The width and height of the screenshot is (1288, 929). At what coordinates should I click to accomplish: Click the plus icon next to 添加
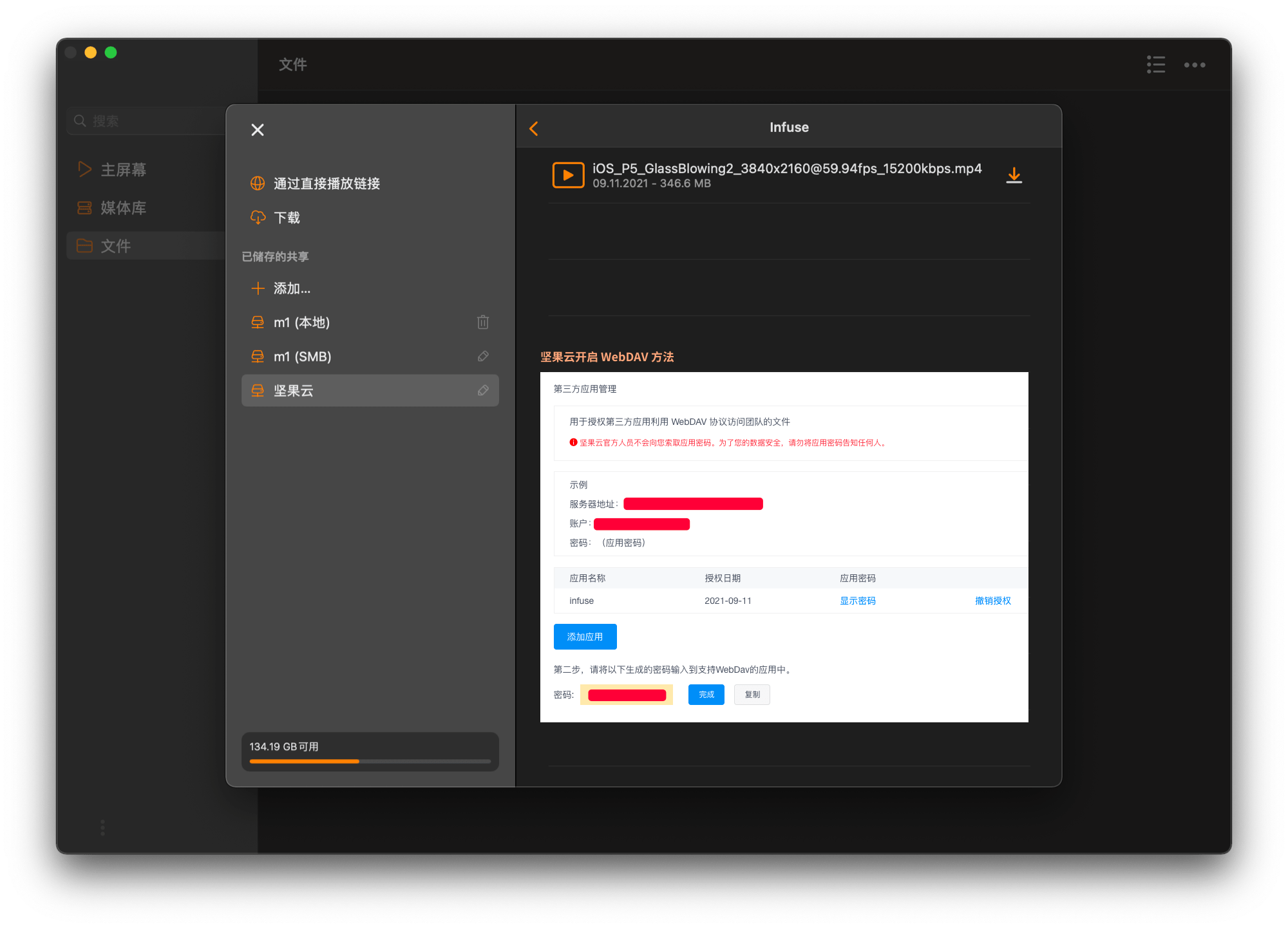258,288
